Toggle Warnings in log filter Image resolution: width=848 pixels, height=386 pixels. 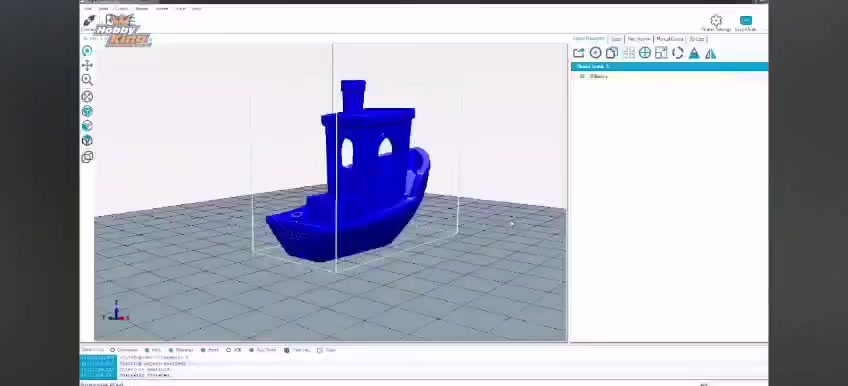[x=181, y=350]
